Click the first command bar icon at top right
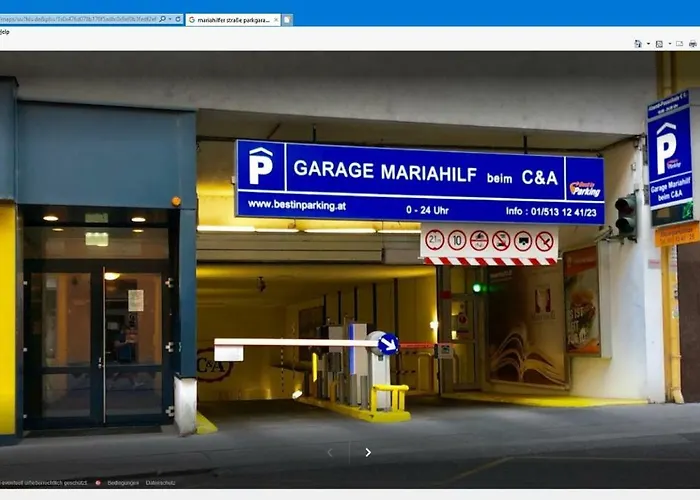Viewport: 700px width, 500px height. click(638, 44)
